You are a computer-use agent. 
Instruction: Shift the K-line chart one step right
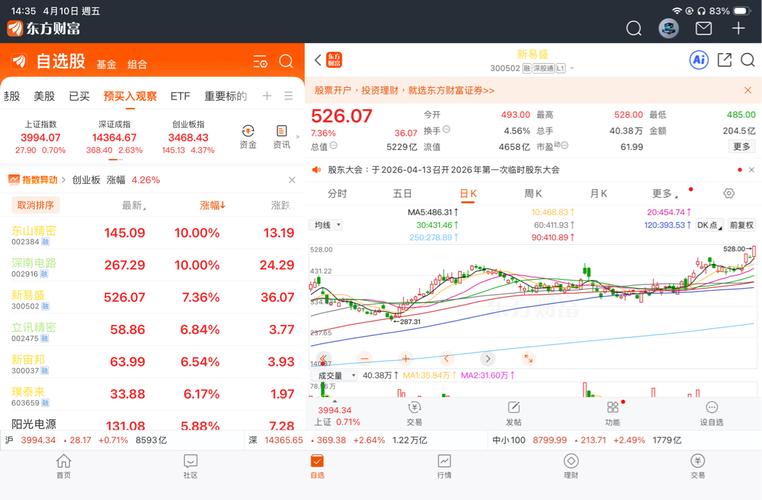[487, 359]
